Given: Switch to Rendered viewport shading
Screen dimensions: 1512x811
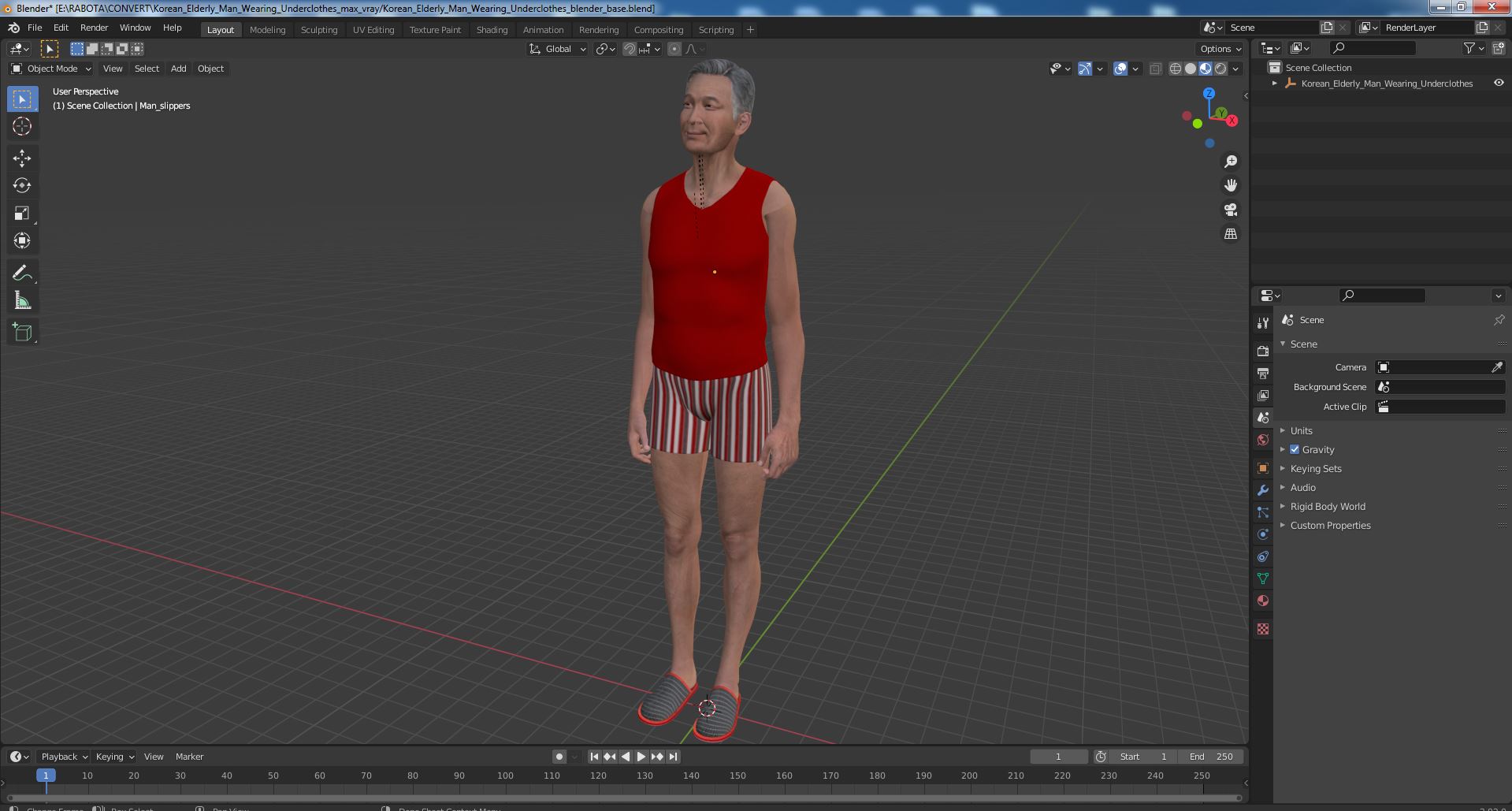Looking at the screenshot, I should tap(1220, 69).
